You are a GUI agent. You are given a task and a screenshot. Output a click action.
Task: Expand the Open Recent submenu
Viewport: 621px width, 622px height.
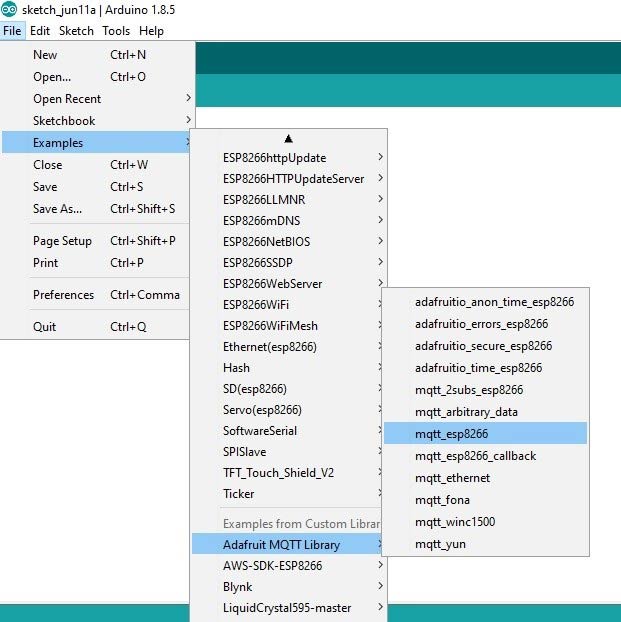coord(95,98)
